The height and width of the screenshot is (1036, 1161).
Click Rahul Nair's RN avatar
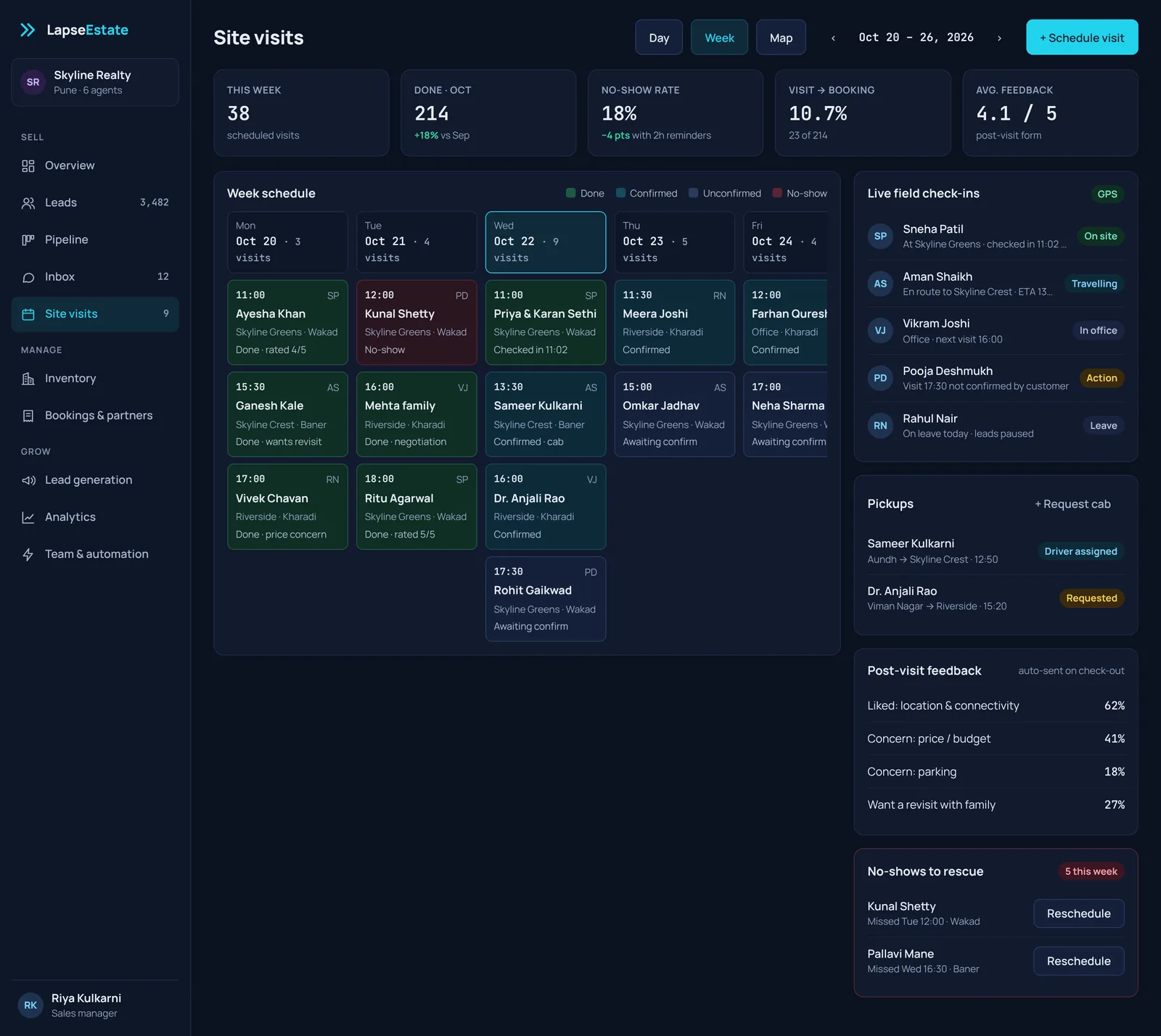pyautogui.click(x=880, y=426)
